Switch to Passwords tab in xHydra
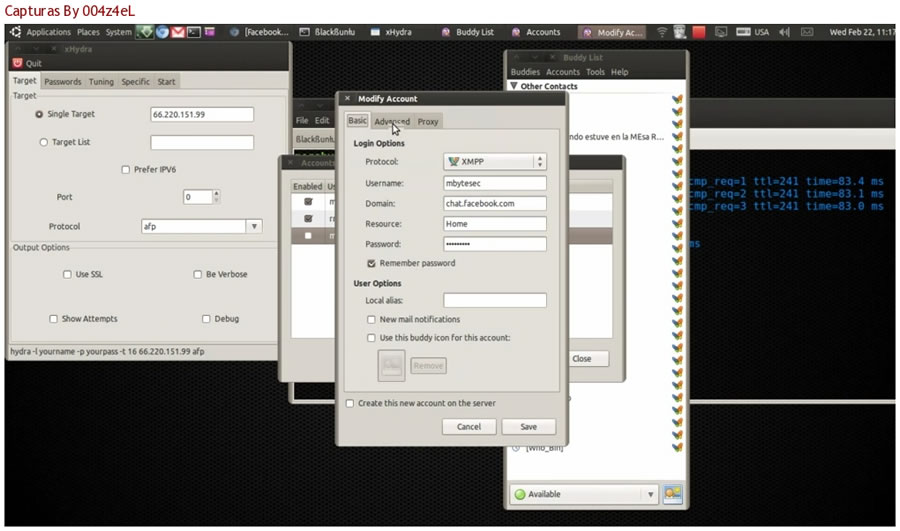The image size is (900, 531). [x=63, y=82]
